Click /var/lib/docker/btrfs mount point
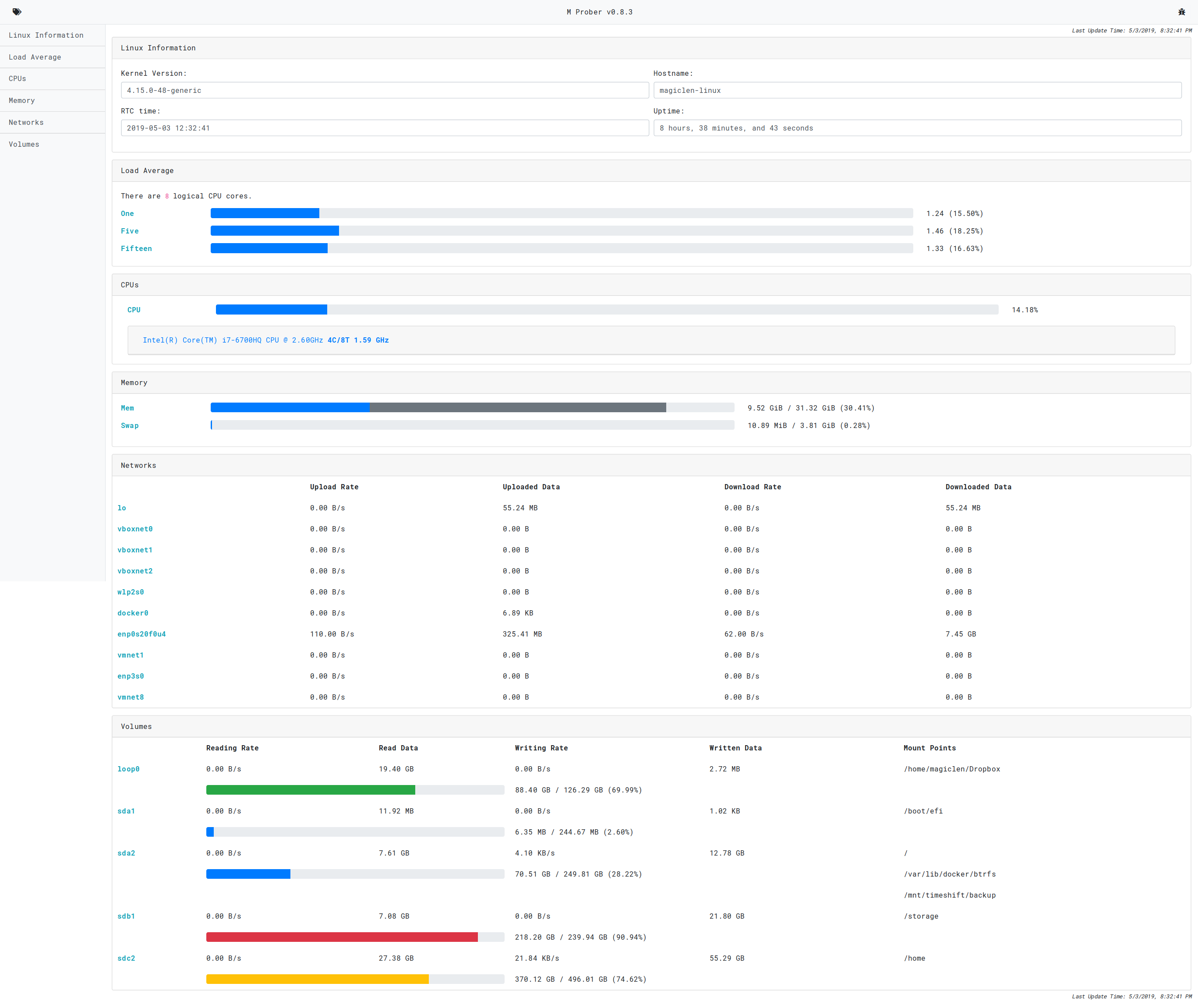Screen dimensions: 1198x1008 click(x=950, y=874)
